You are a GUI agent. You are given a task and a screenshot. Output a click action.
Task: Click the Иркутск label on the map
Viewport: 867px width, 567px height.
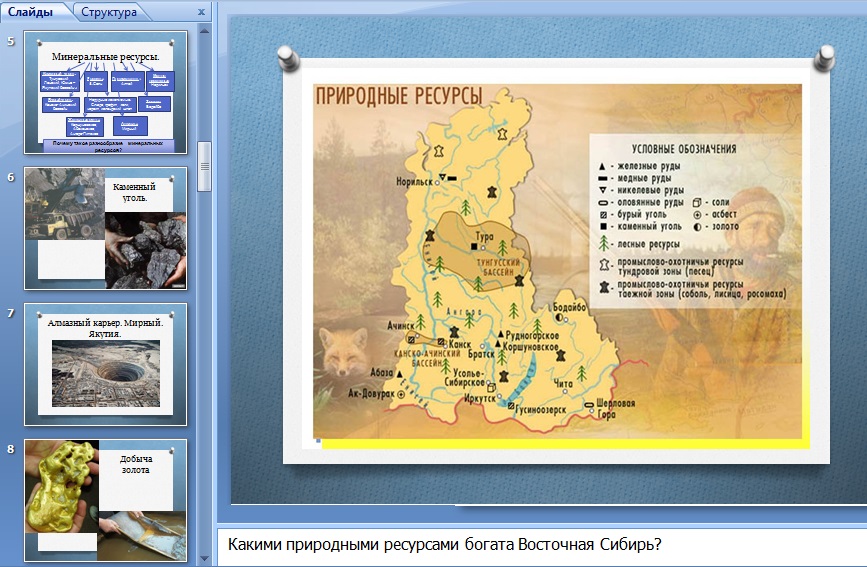pos(479,398)
